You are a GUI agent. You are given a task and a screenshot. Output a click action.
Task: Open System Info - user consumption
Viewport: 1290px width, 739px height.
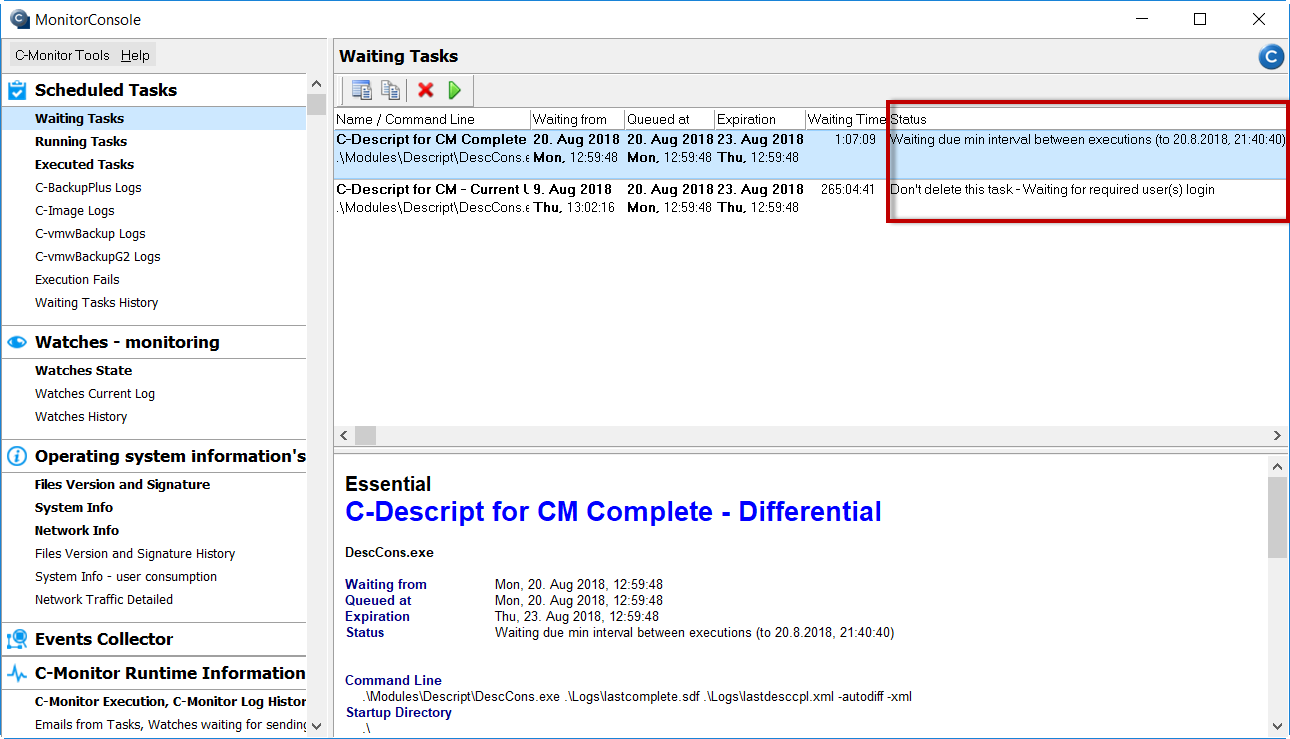click(x=126, y=577)
